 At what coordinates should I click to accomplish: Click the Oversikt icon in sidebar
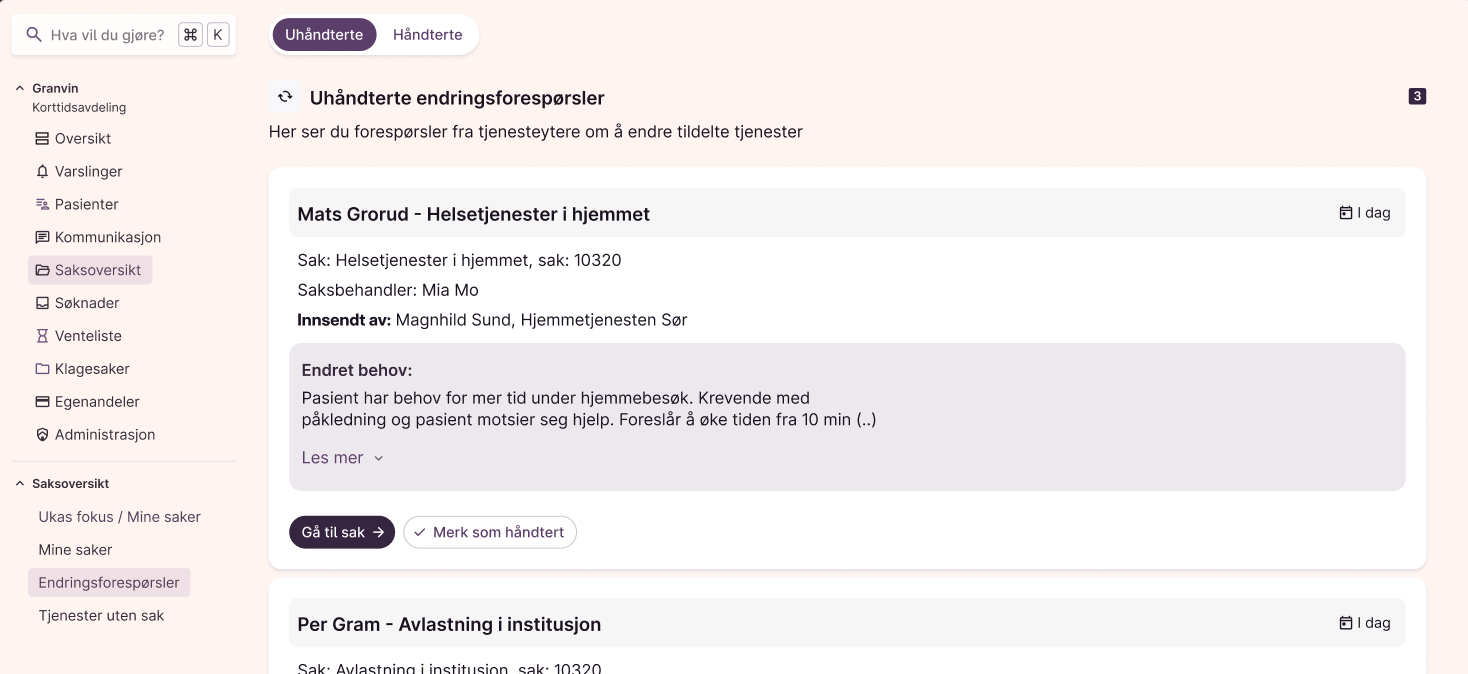(x=42, y=139)
